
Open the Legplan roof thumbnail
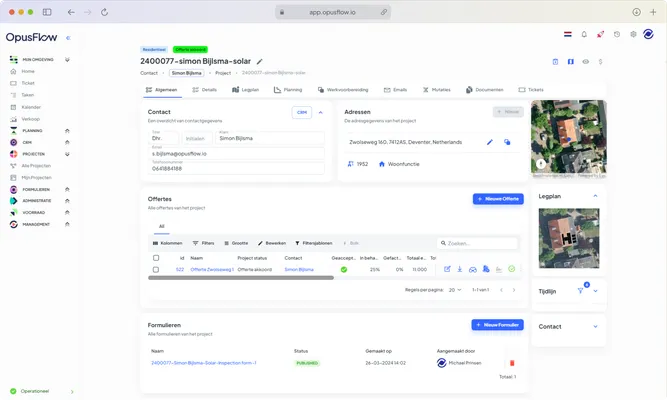(569, 238)
